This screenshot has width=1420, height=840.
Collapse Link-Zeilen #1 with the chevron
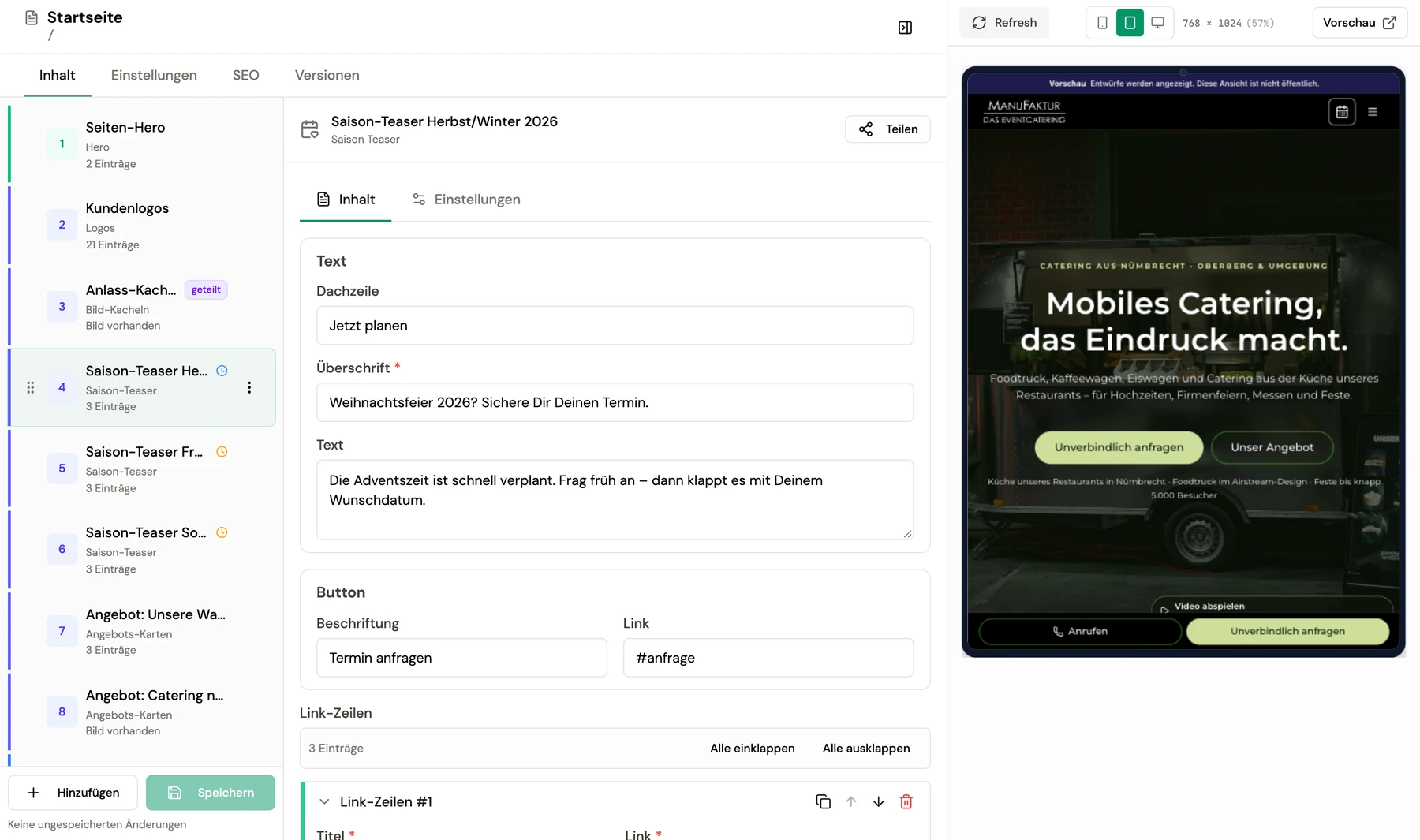324,801
